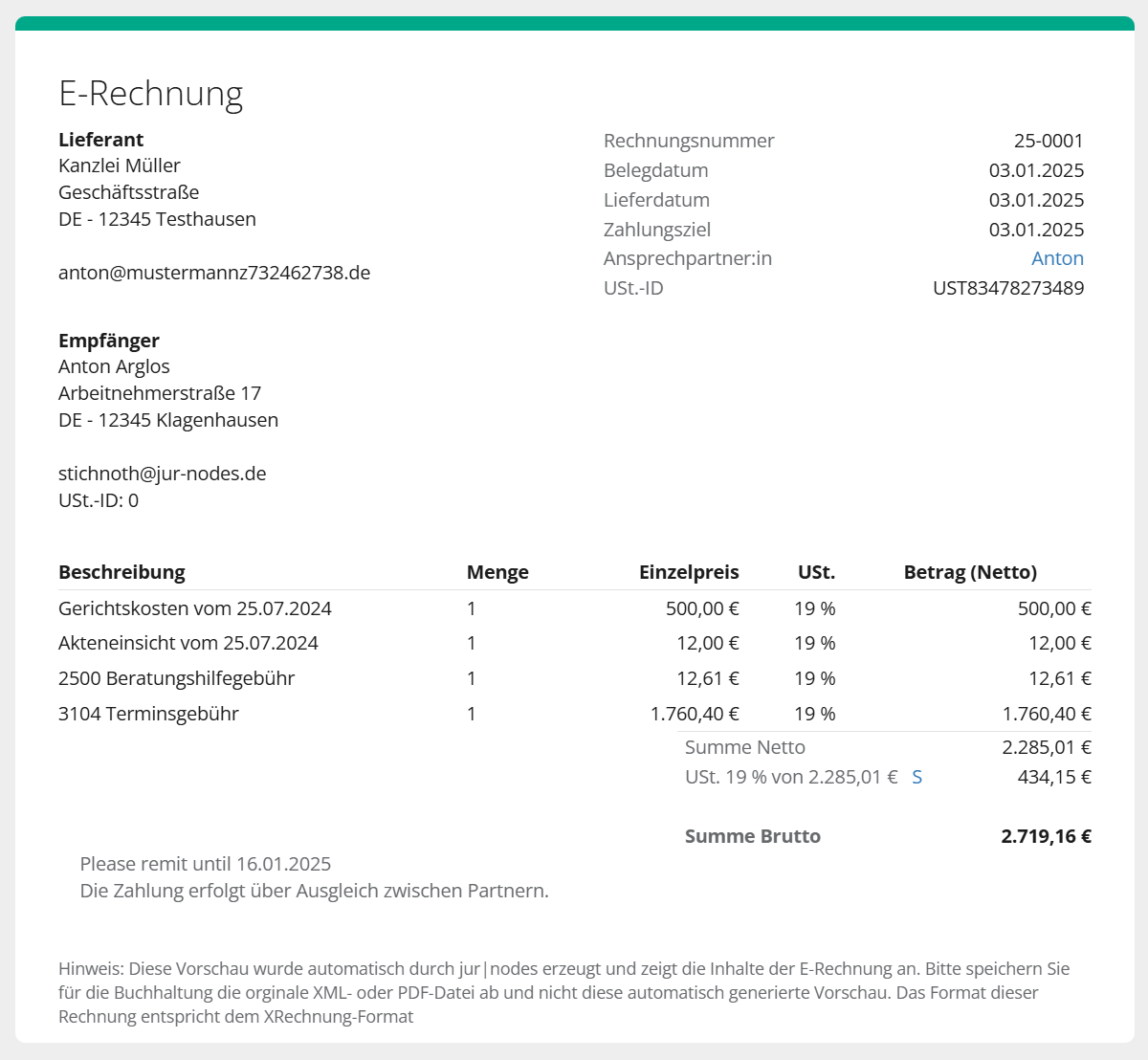
Task: Click the Kanzlei Müller supplier name
Action: pyautogui.click(x=120, y=166)
